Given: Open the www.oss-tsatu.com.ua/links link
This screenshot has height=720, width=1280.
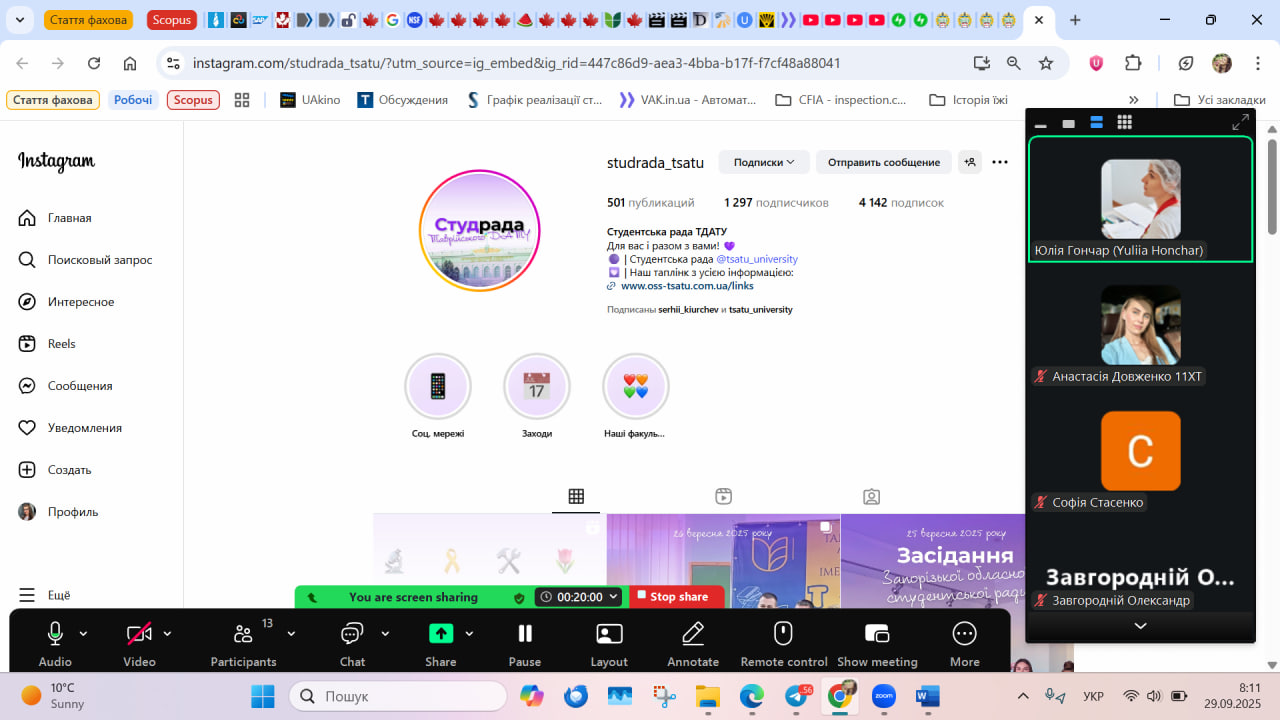Looking at the screenshot, I should click(687, 286).
